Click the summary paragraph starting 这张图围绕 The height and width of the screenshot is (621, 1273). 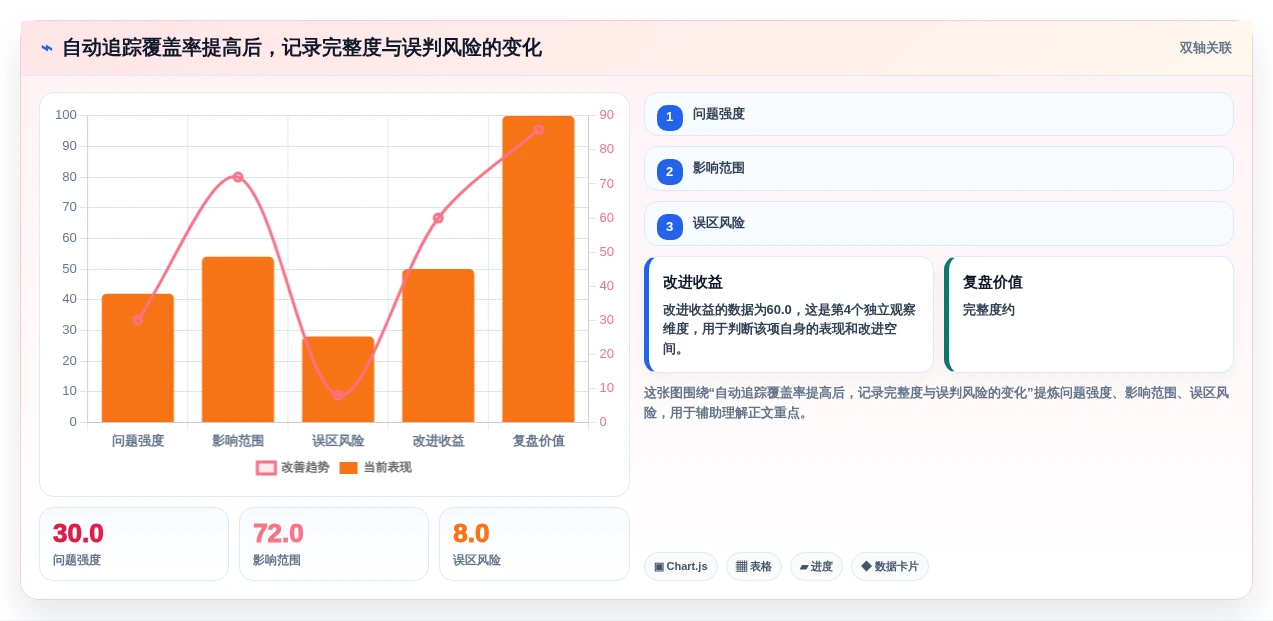937,403
